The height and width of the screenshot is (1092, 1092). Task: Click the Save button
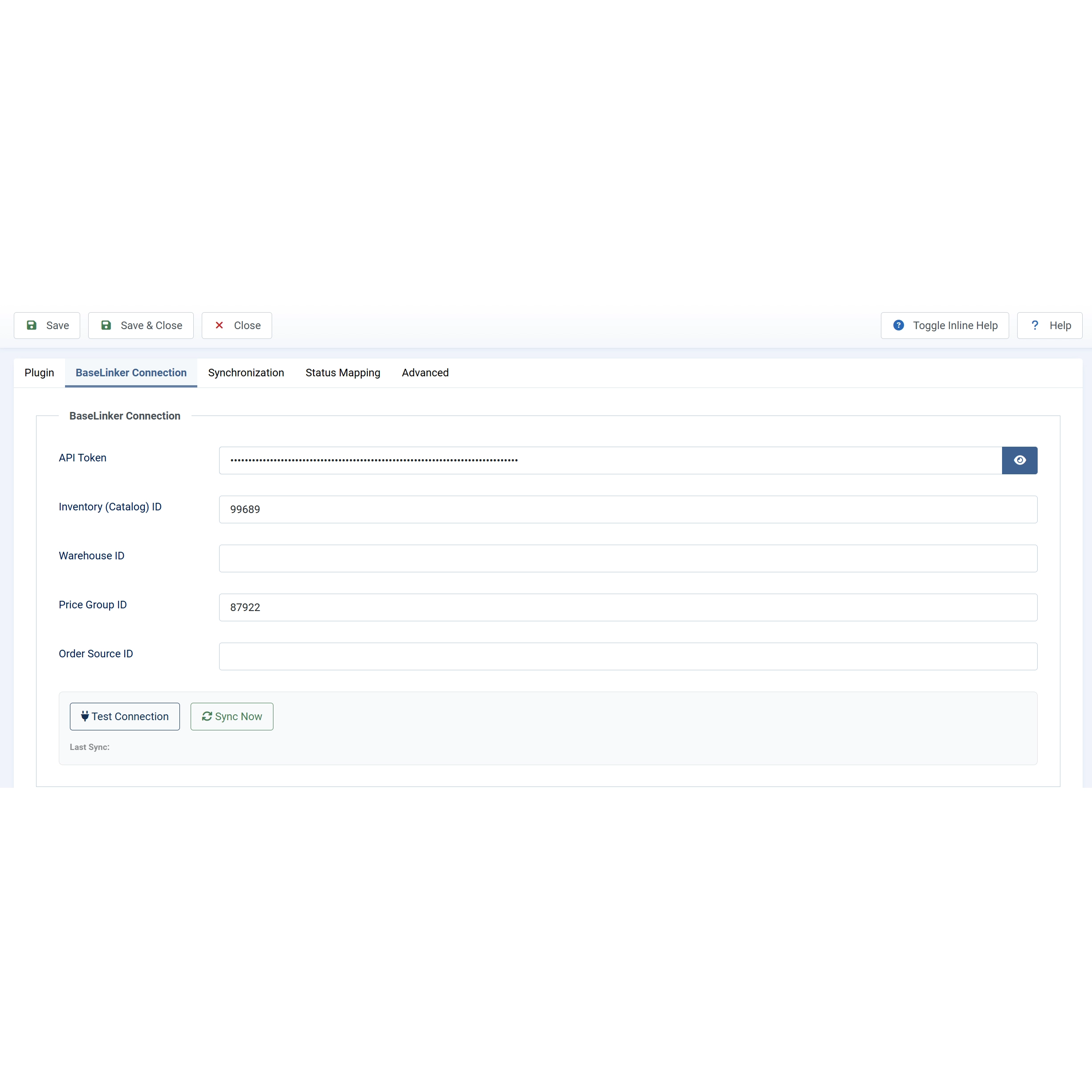[x=47, y=326]
